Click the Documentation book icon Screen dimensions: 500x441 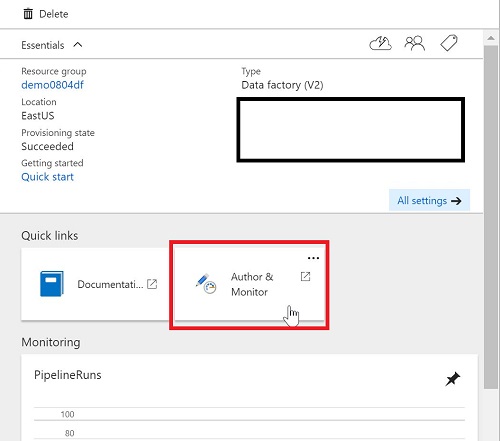[52, 284]
